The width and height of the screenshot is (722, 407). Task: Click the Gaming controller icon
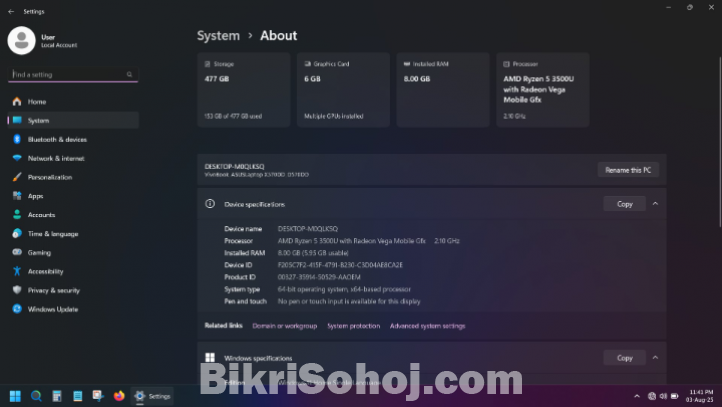pyautogui.click(x=17, y=252)
